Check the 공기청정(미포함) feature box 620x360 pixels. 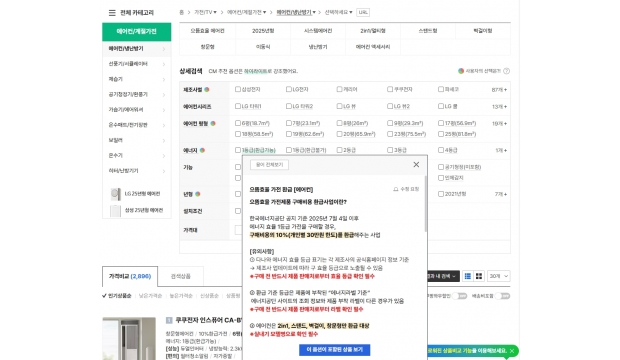441,167
